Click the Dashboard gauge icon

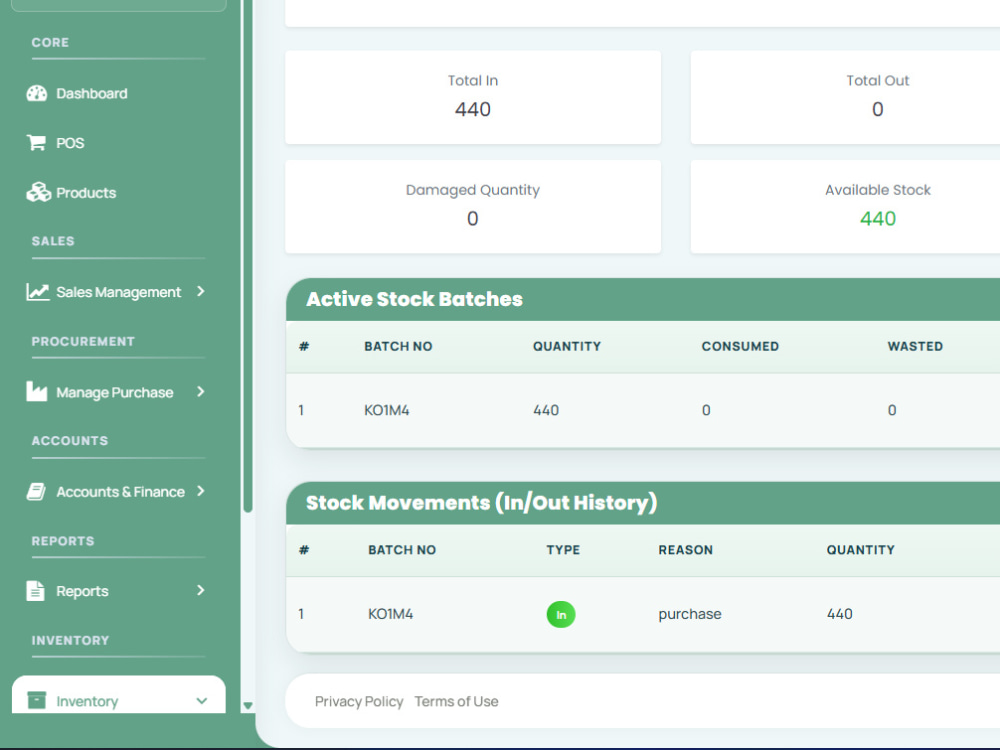pos(37,94)
